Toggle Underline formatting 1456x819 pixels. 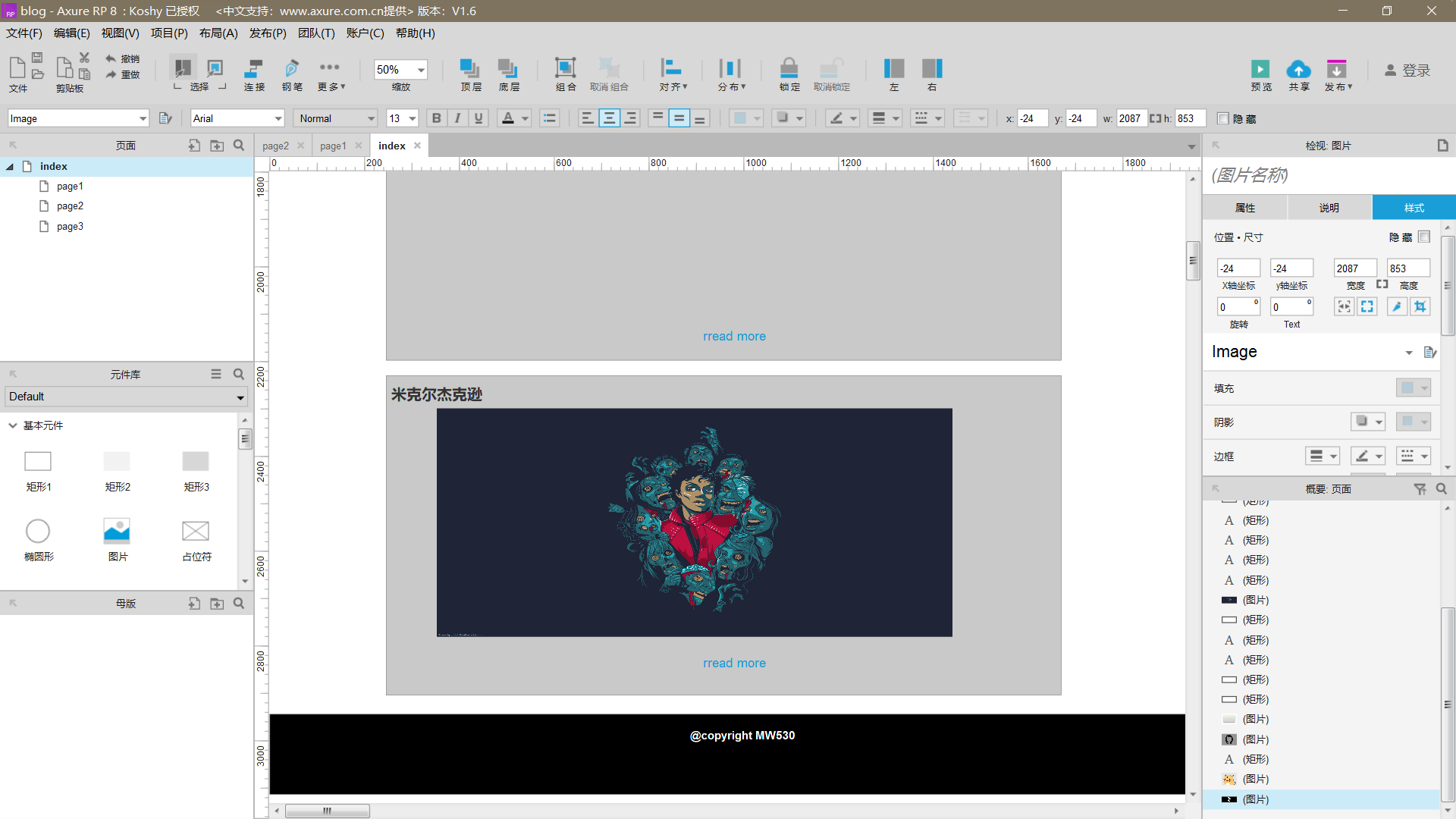tap(479, 118)
